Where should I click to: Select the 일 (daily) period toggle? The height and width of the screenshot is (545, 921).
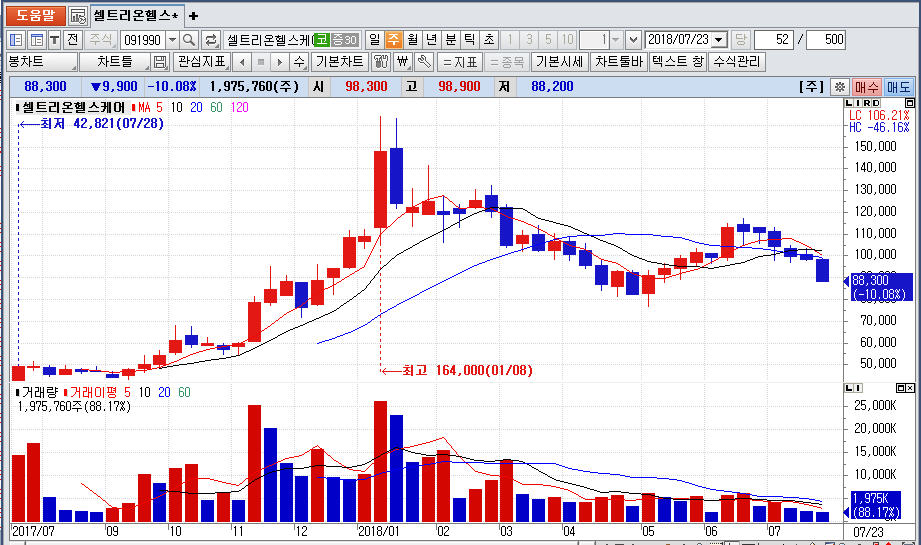click(x=374, y=40)
